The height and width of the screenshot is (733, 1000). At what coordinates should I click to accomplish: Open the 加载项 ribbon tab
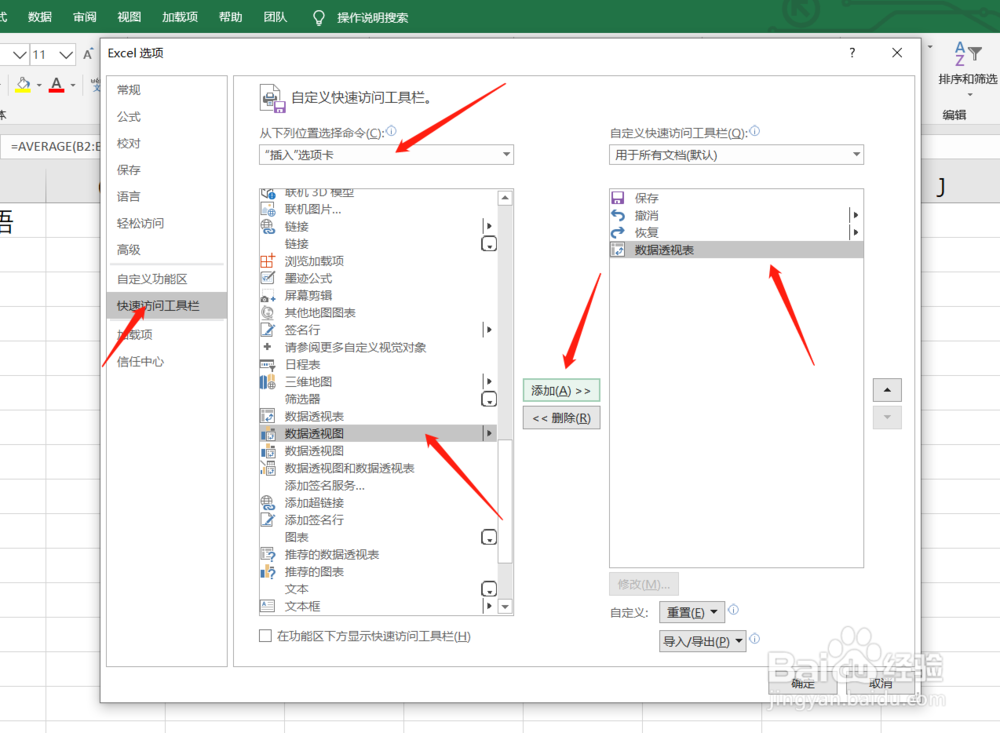click(x=180, y=17)
